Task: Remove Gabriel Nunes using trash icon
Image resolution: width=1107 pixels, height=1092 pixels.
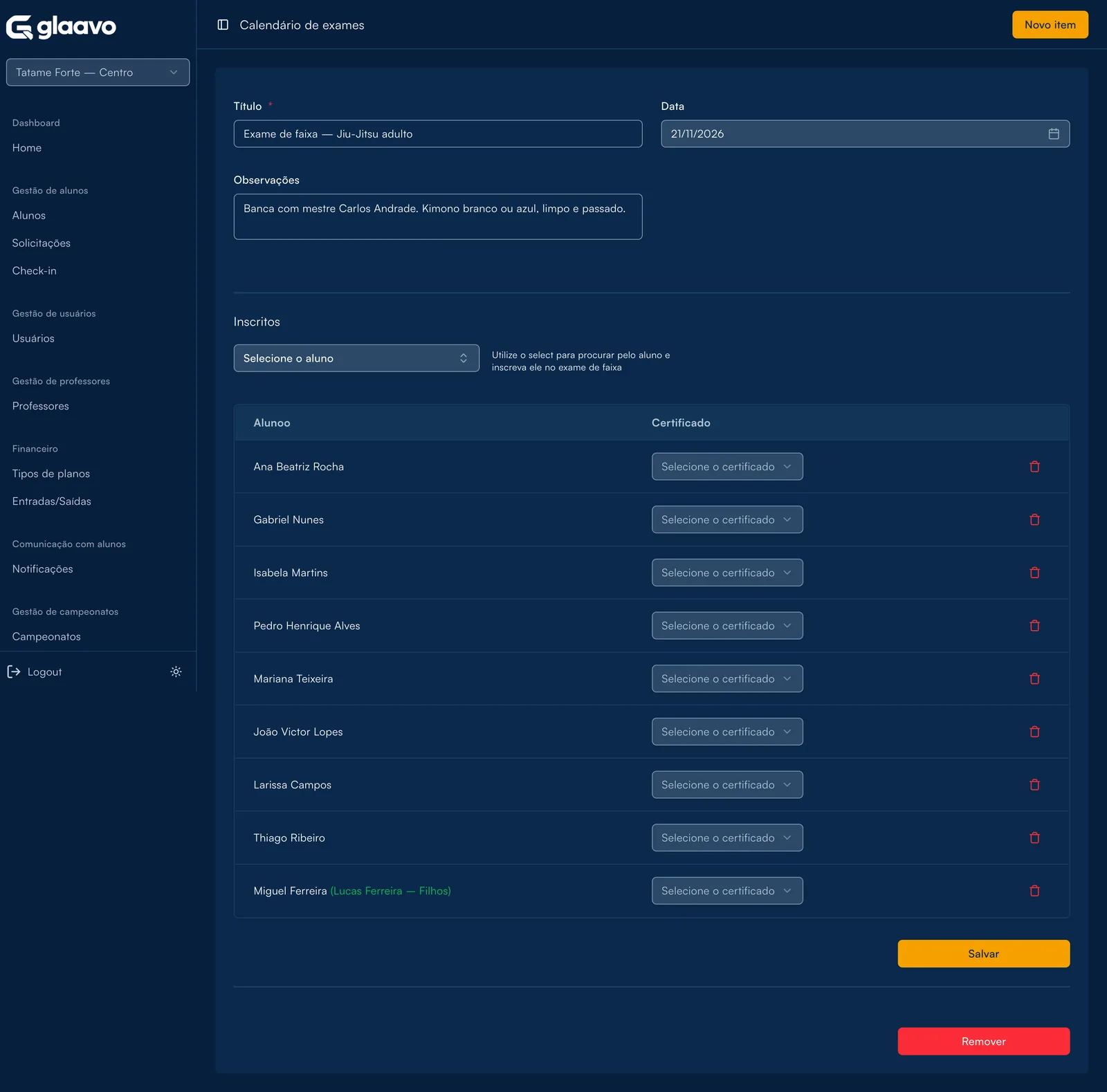Action: tap(1034, 520)
